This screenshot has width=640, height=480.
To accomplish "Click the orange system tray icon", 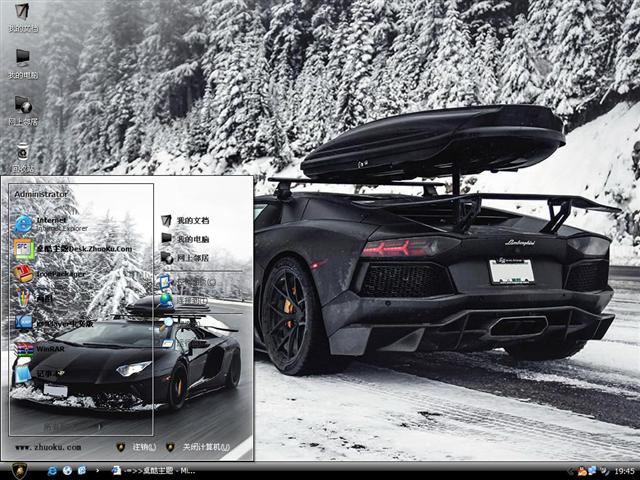I will [x=582, y=471].
